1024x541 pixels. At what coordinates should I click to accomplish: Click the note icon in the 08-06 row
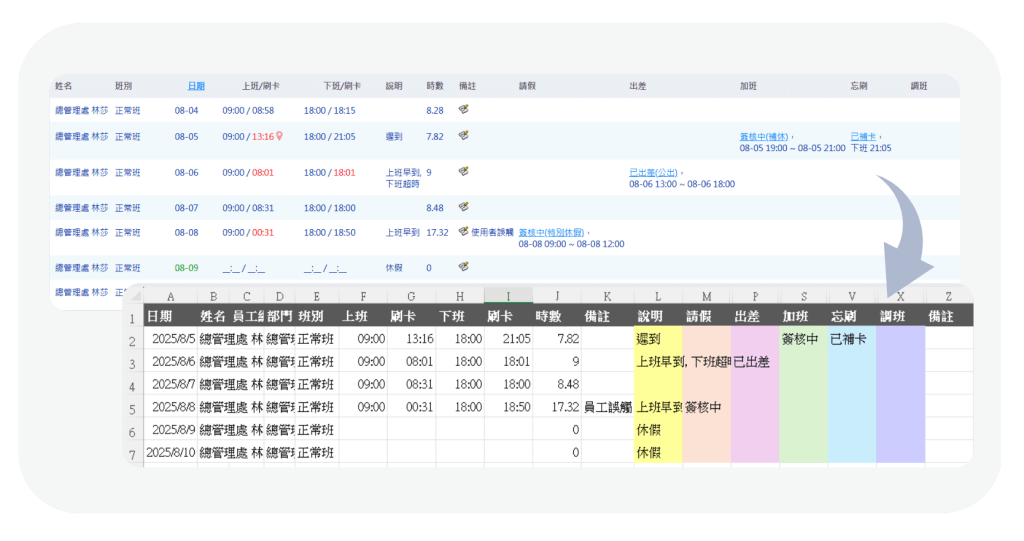pos(463,171)
